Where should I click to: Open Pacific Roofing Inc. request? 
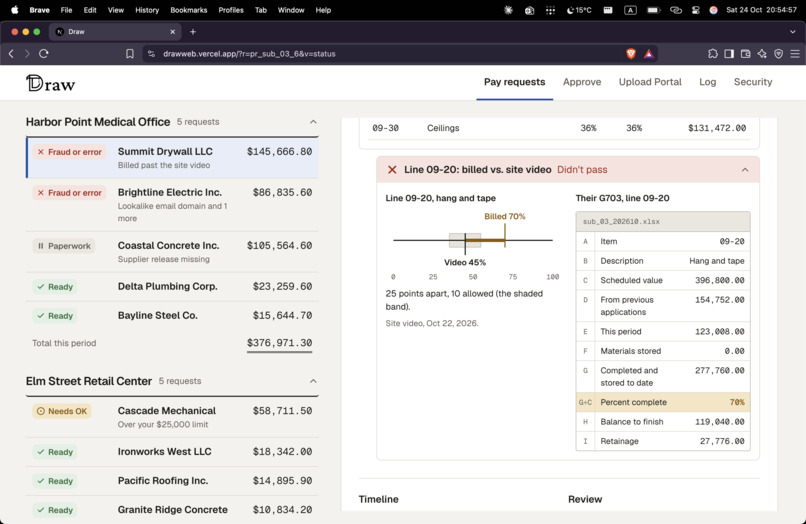(172, 481)
